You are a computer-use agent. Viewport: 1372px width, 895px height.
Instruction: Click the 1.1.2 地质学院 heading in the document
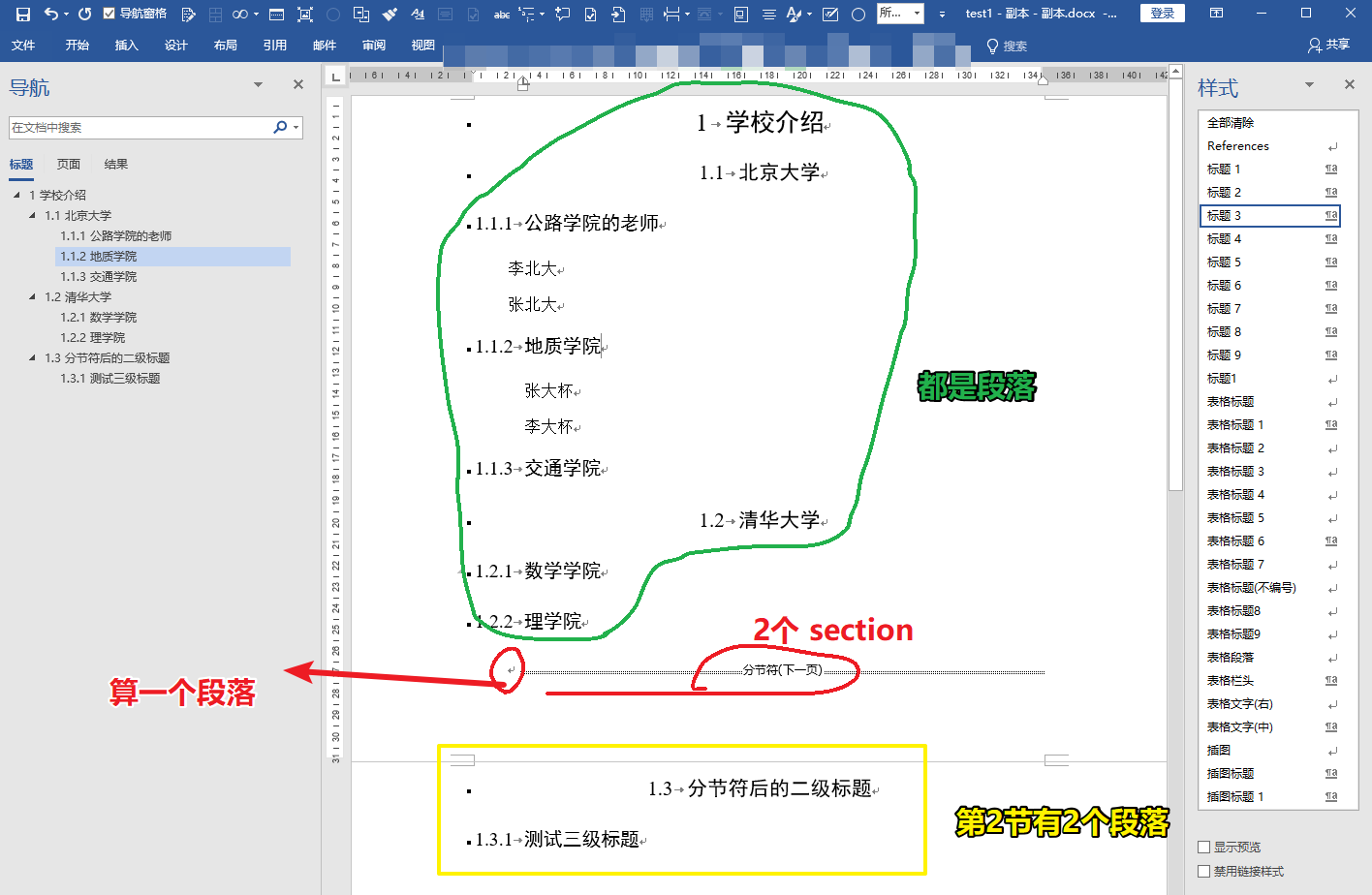click(539, 346)
